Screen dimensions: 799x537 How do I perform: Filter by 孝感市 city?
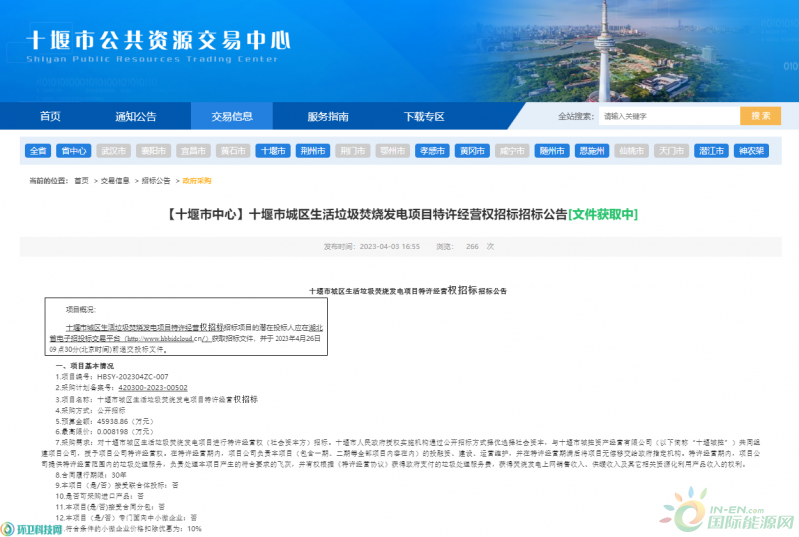click(431, 151)
